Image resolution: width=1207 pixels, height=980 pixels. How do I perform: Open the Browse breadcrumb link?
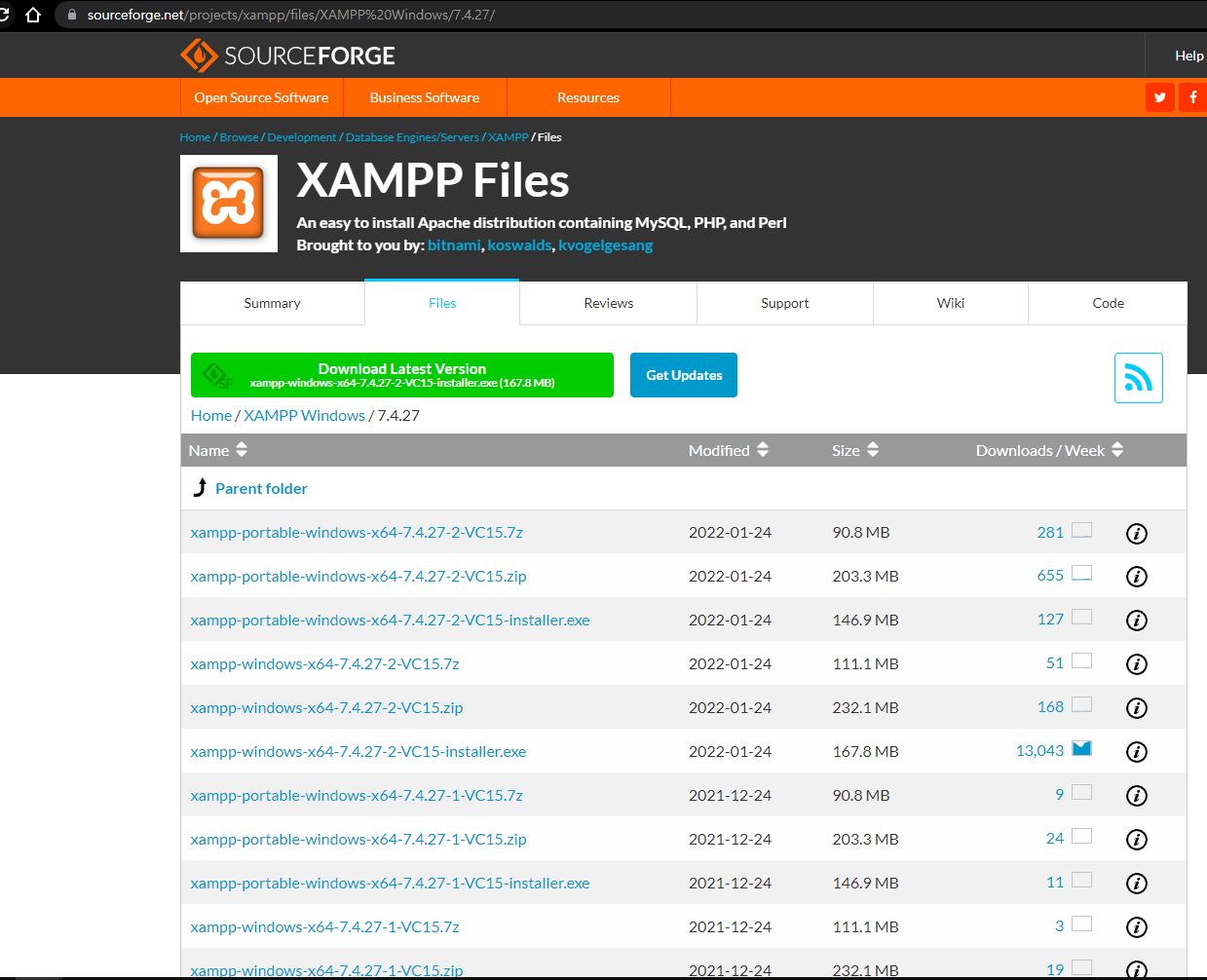(240, 137)
